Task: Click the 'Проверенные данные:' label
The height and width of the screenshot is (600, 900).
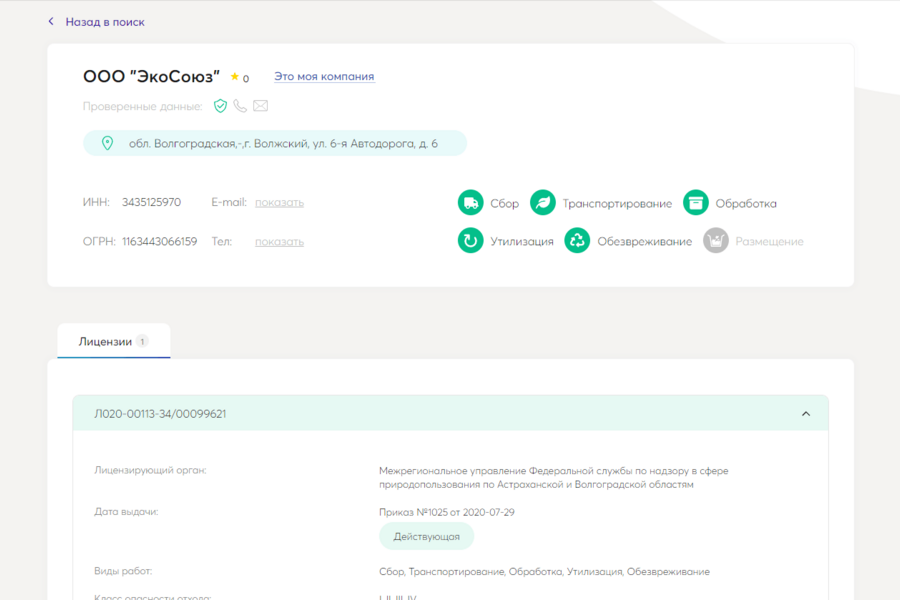Action: [x=143, y=106]
